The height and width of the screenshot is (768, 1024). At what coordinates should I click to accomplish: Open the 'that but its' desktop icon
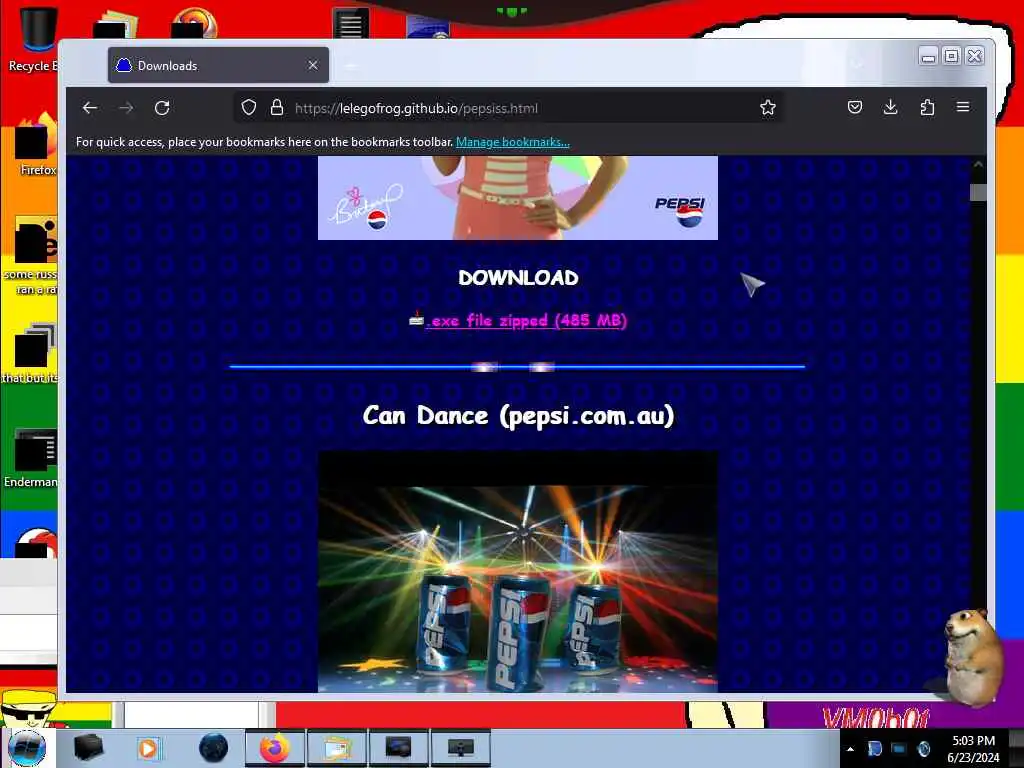tap(31, 353)
